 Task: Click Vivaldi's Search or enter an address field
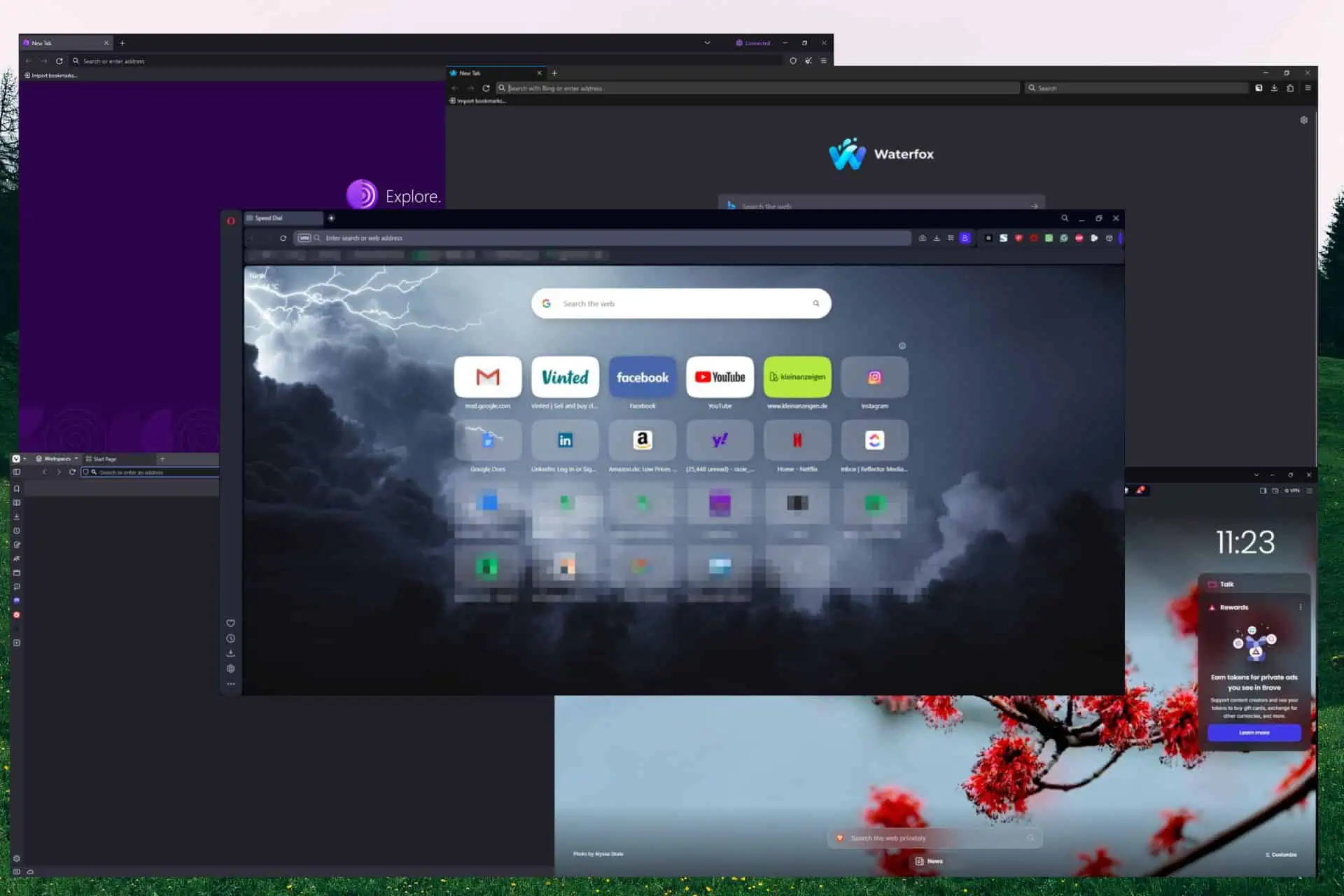(x=150, y=472)
